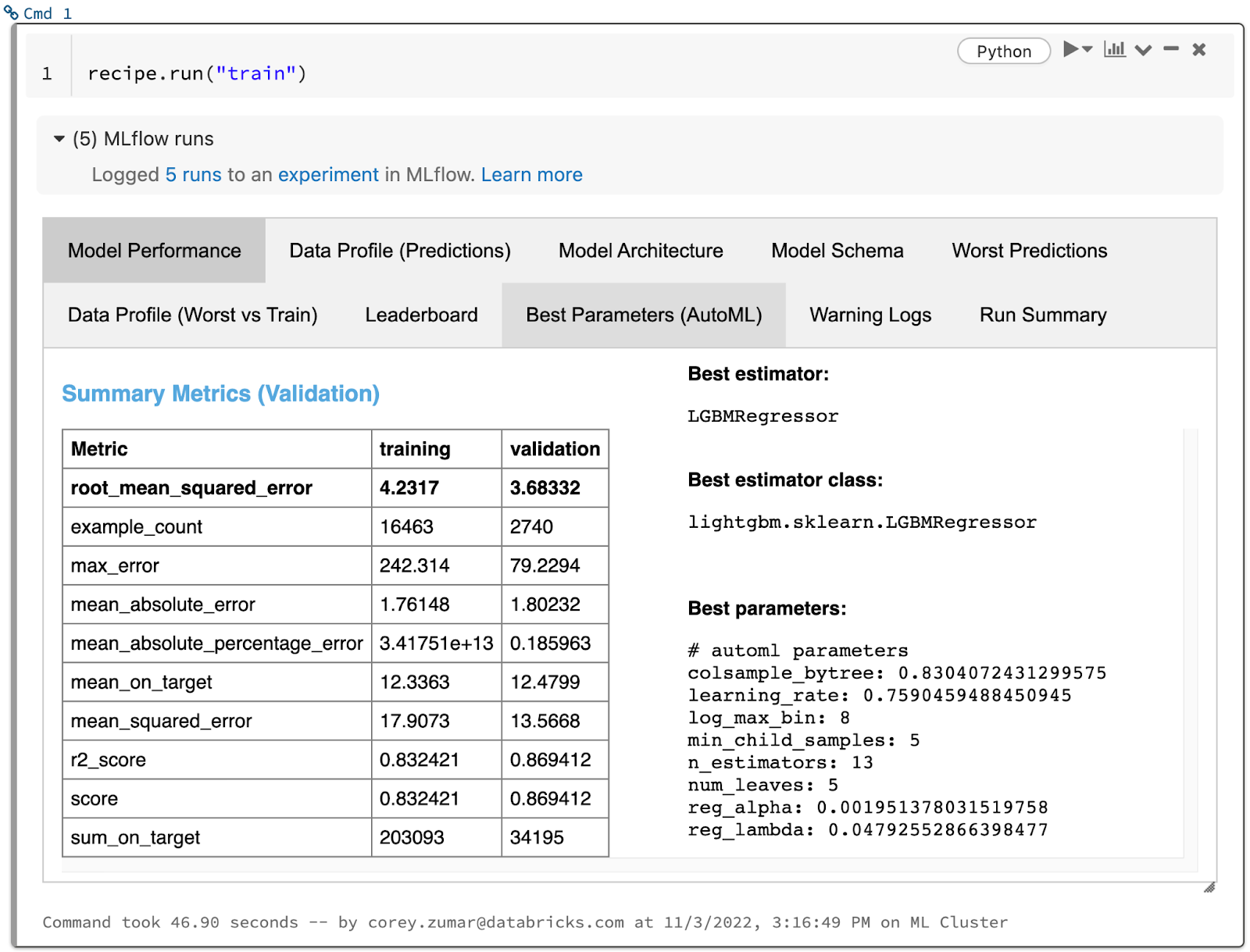Select mean_absolute_error validation value 1.80232
Viewport: 1250px width, 952px height.
tap(555, 604)
